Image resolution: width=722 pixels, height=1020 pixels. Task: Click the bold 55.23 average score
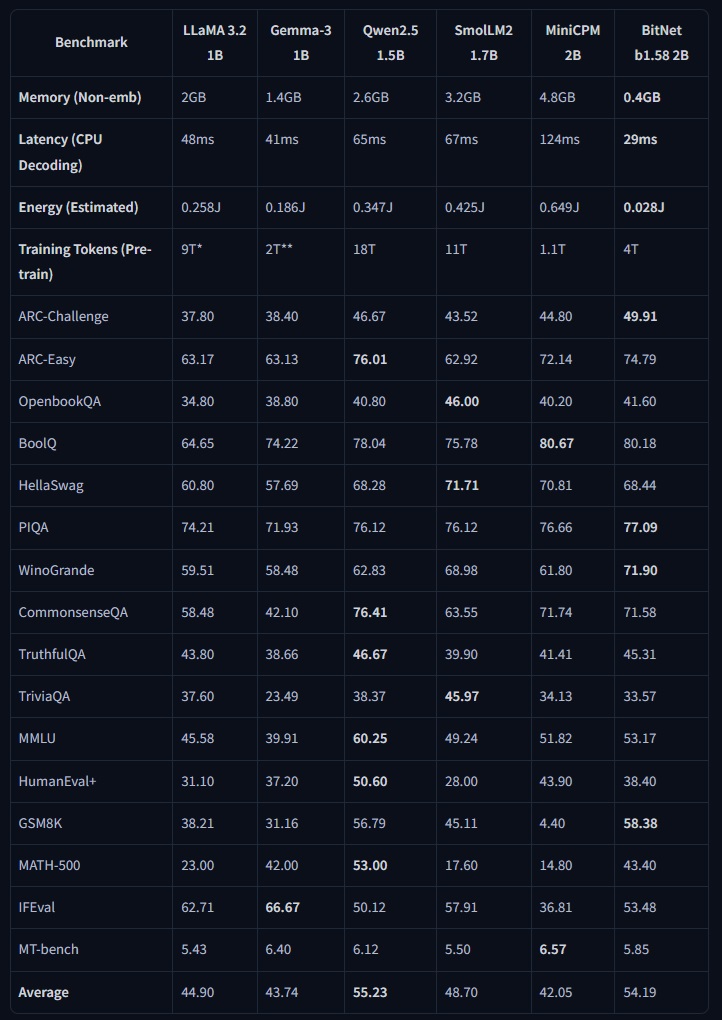pyautogui.click(x=370, y=992)
